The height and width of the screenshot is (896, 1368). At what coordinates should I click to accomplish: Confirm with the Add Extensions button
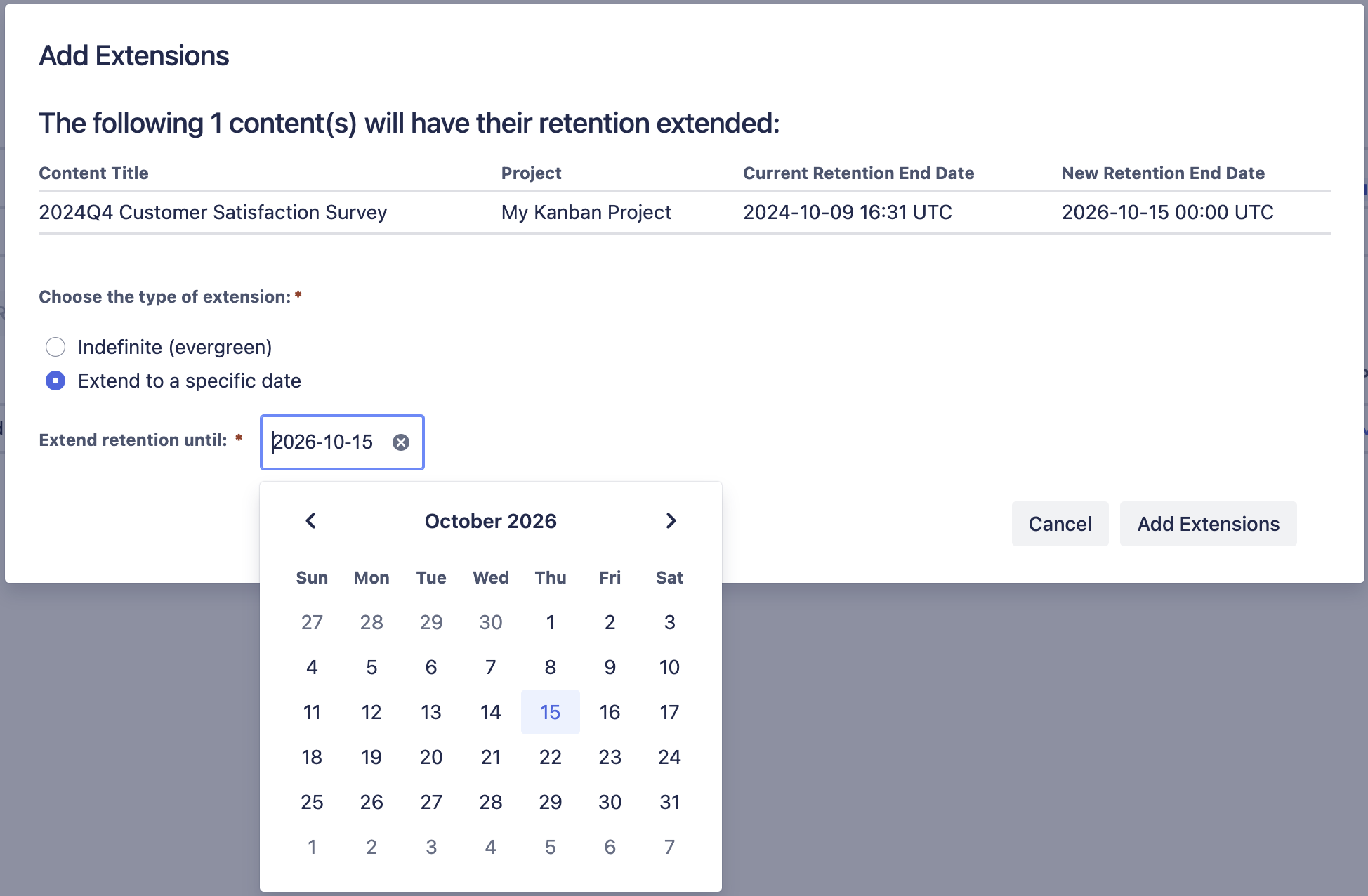(1208, 524)
